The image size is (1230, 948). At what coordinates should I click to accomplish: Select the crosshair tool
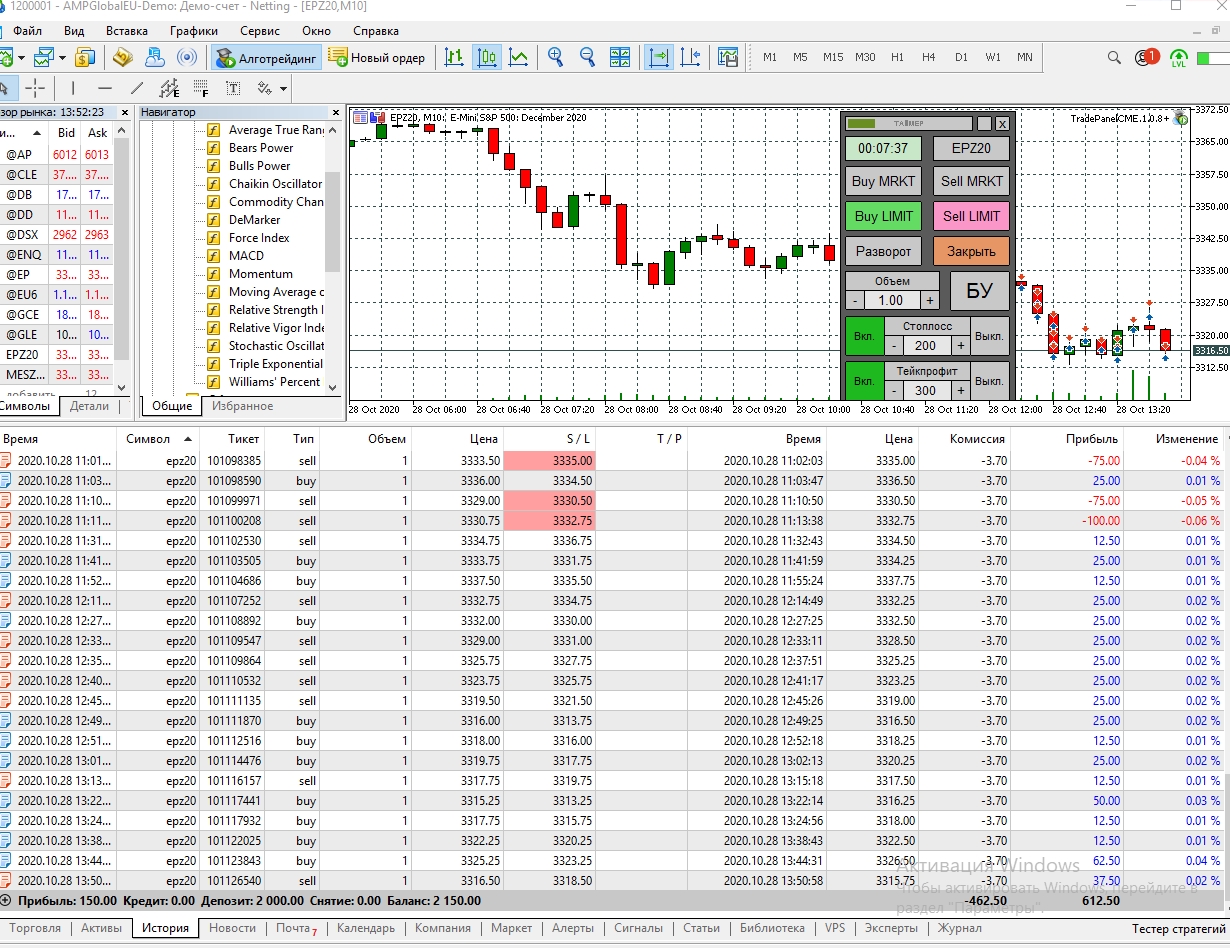pos(35,88)
